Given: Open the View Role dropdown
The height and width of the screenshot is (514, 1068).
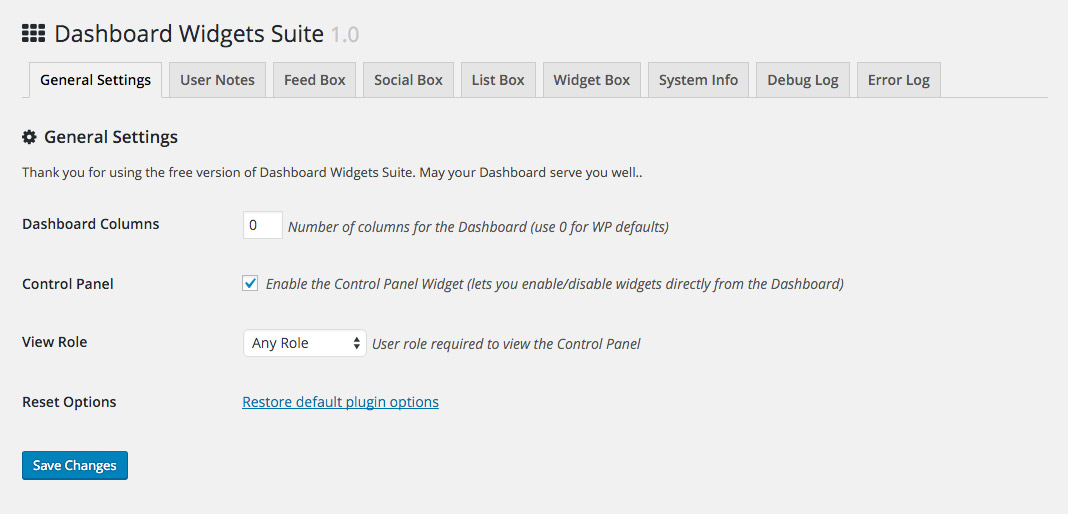Looking at the screenshot, I should [304, 343].
